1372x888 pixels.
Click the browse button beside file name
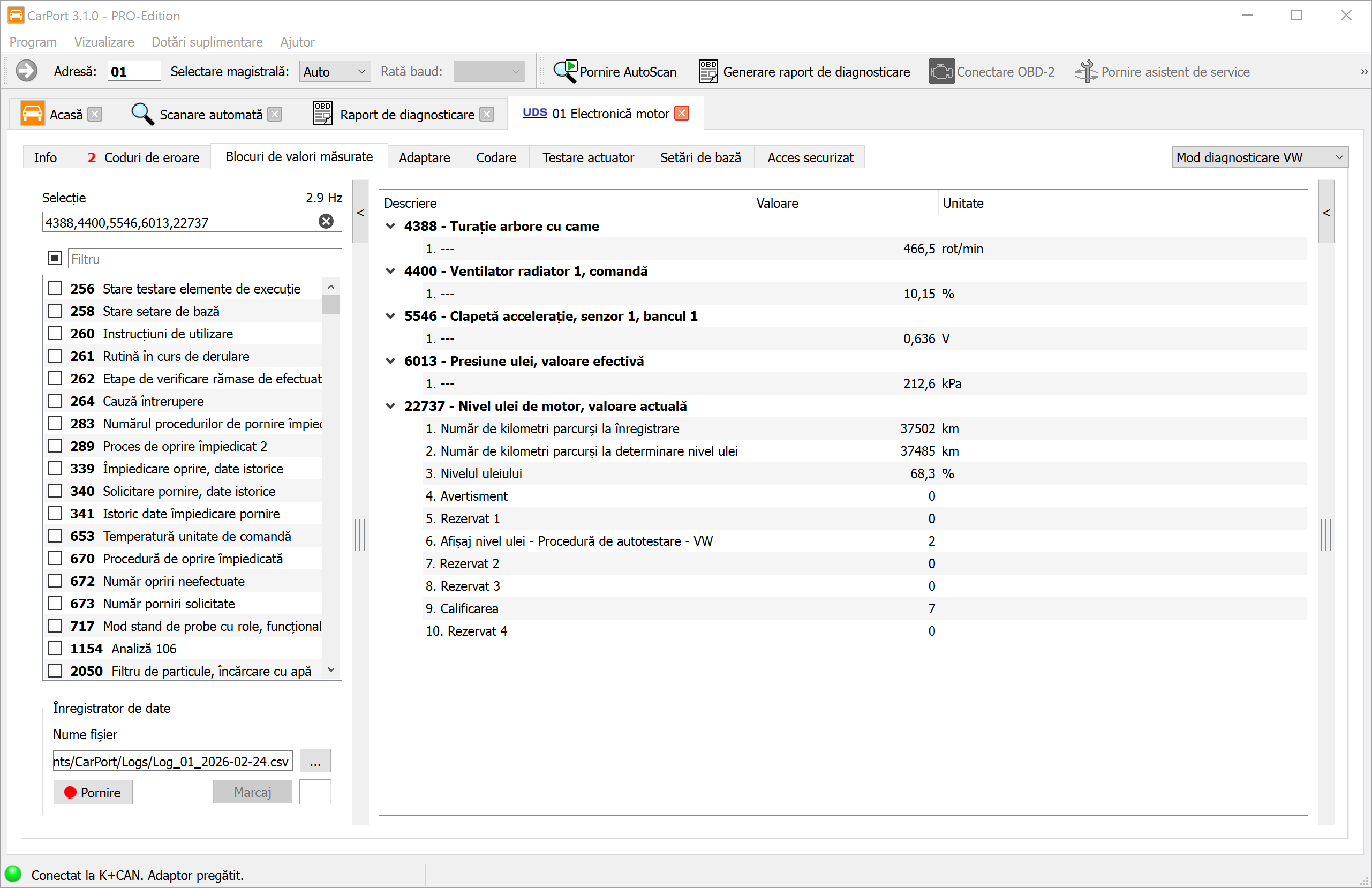click(x=315, y=762)
